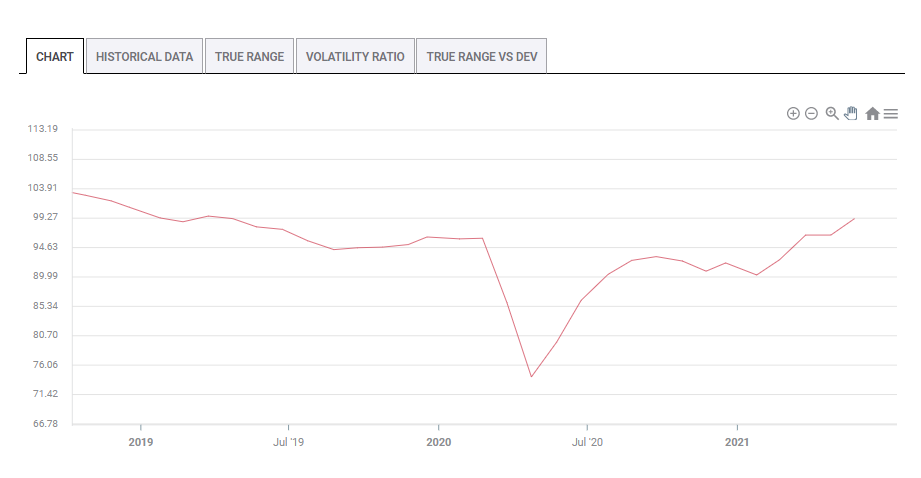Open the True Range tab
Viewport: 921px width, 478px height.
249,56
